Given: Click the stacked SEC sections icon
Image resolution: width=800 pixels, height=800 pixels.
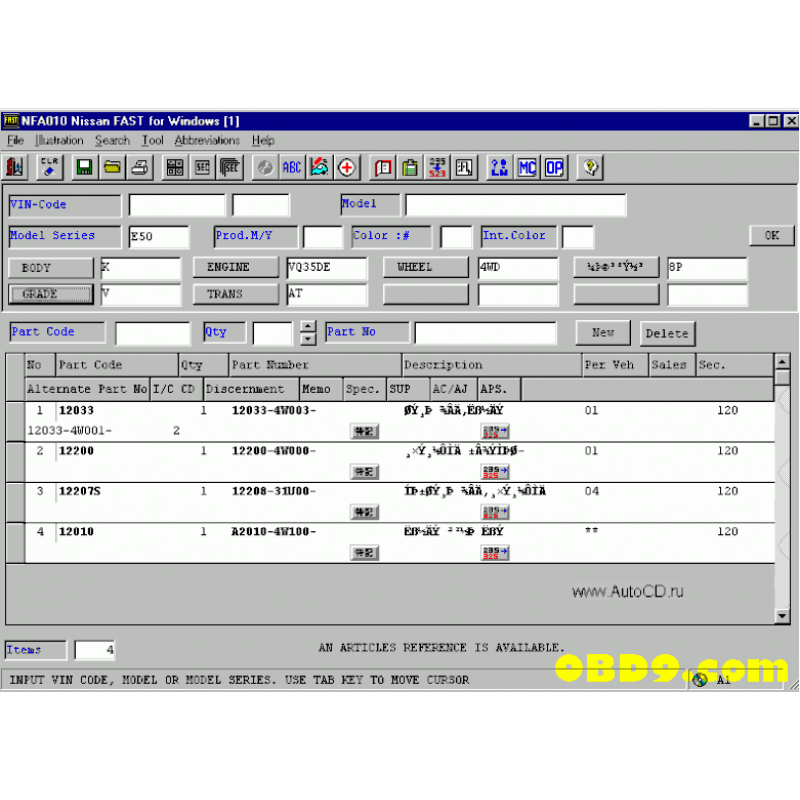Looking at the screenshot, I should point(230,167).
